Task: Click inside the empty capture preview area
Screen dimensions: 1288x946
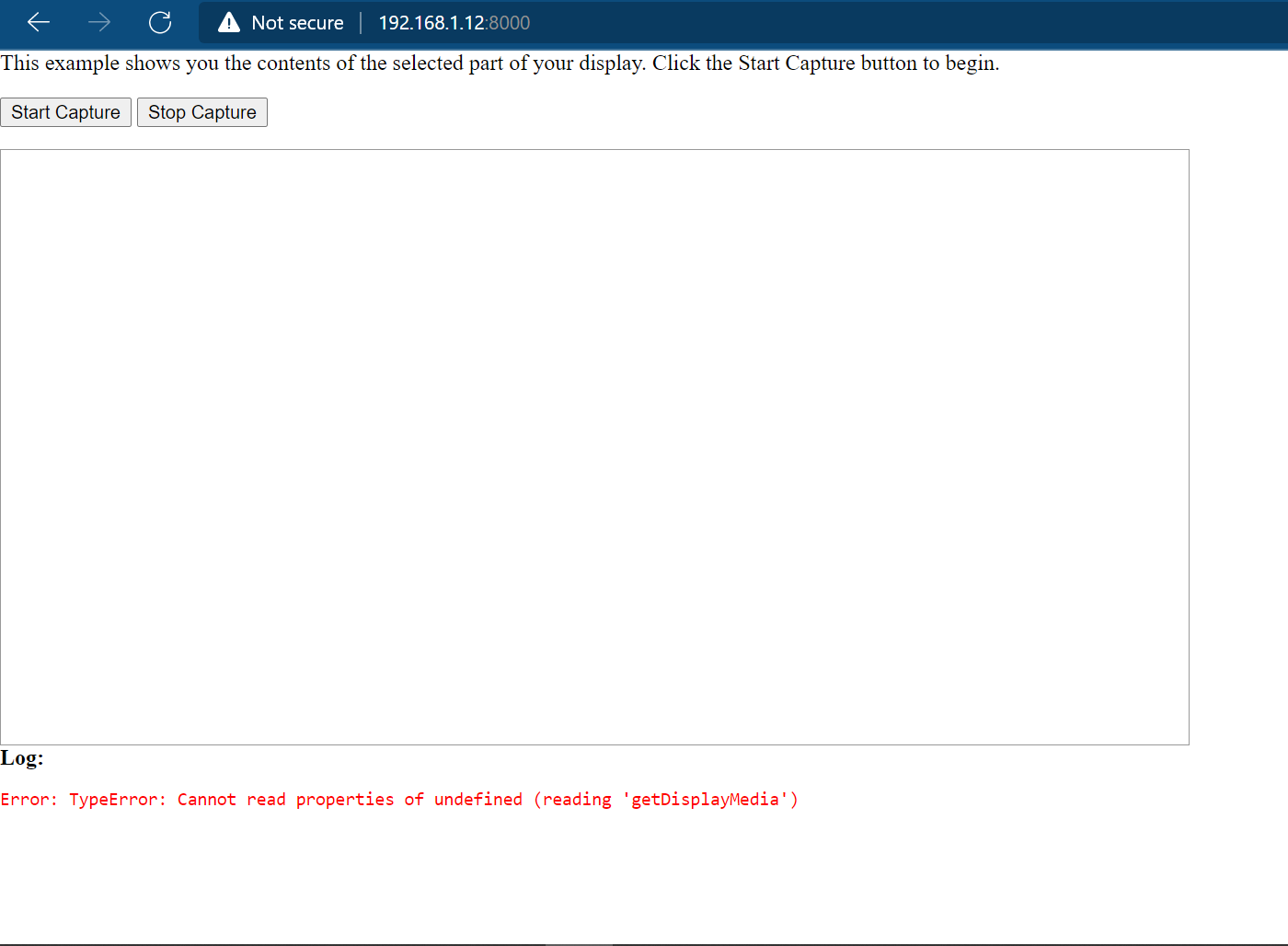Action: point(594,446)
